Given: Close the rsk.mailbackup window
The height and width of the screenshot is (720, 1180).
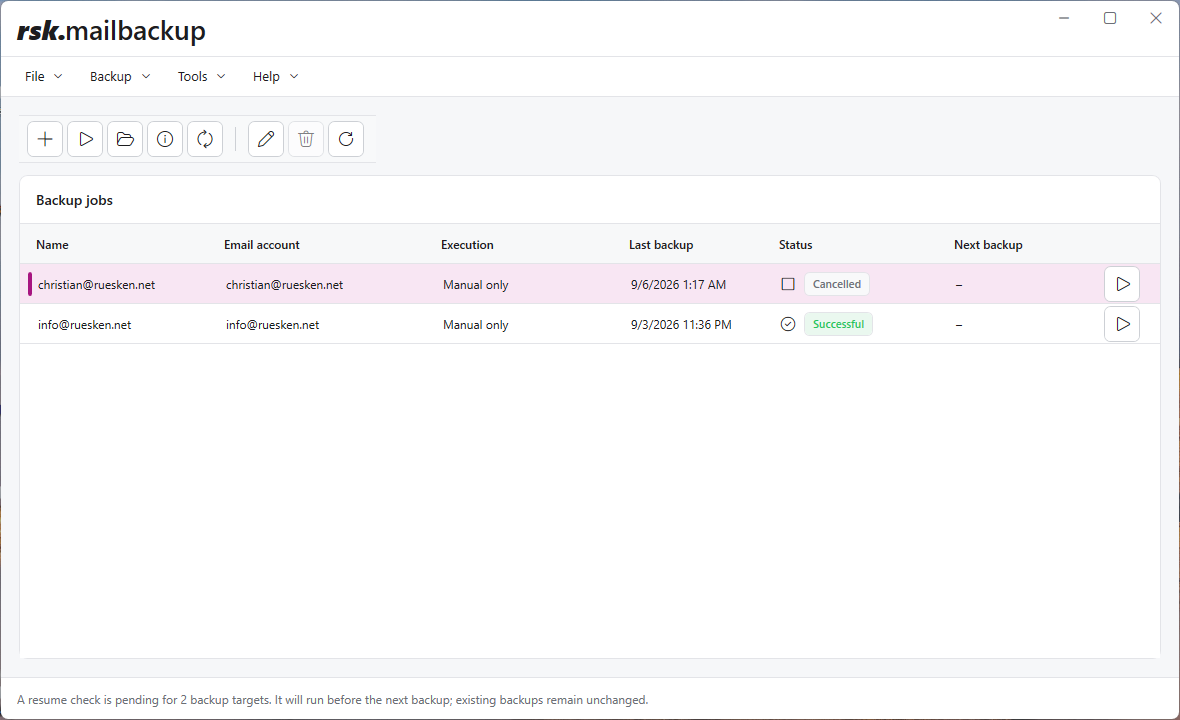Looking at the screenshot, I should coord(1156,18).
